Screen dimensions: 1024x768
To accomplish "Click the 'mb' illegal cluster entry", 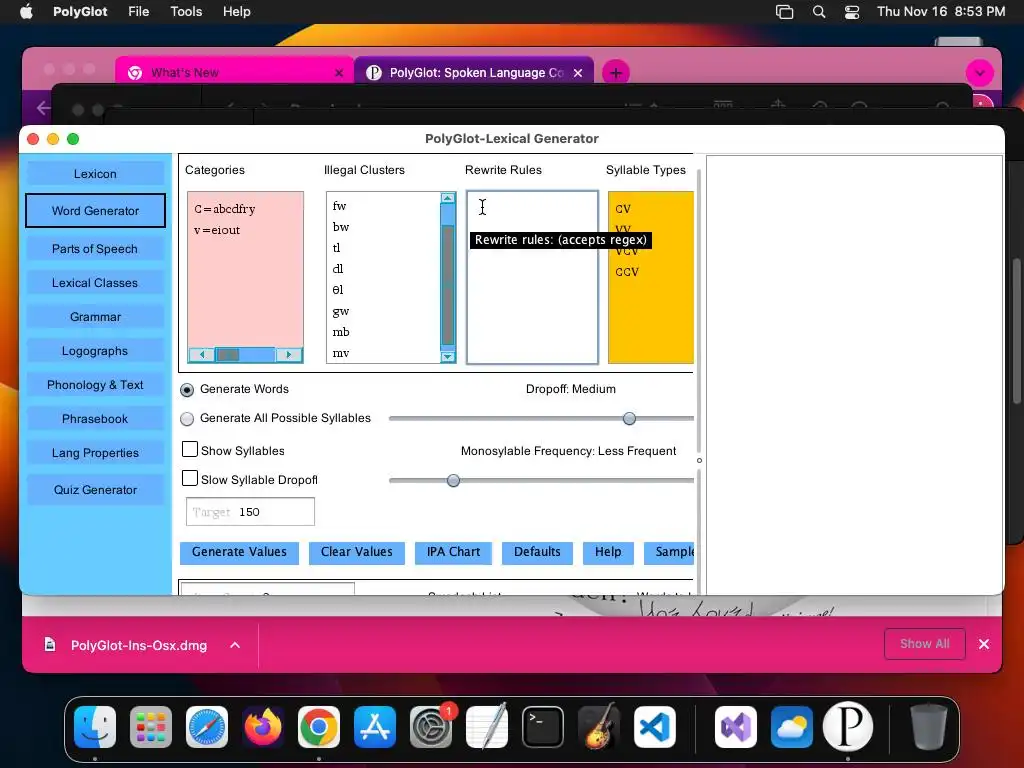I will (x=341, y=332).
